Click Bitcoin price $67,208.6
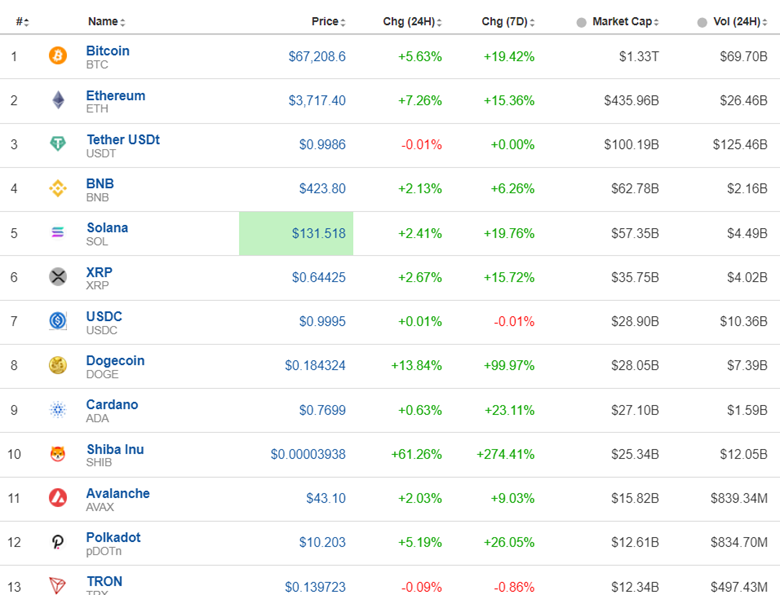Screen dimensions: 780x595 (317, 56)
